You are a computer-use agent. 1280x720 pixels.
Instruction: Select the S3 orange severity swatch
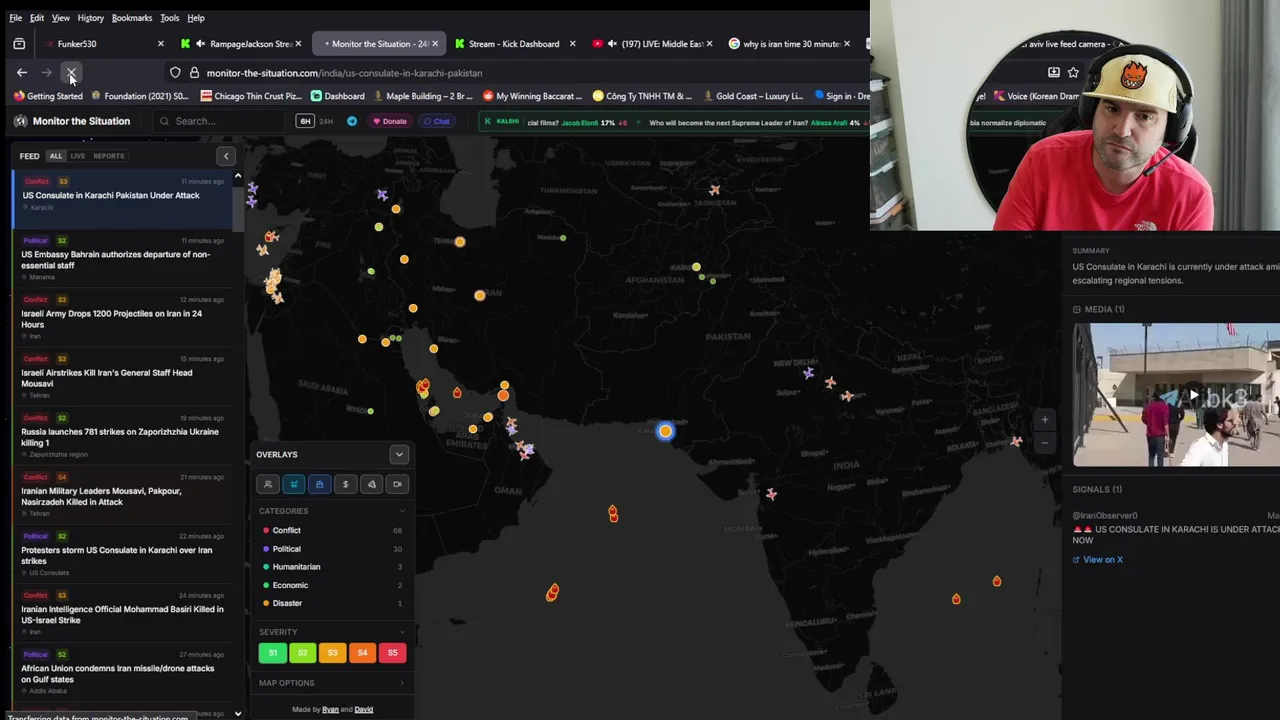[332, 653]
